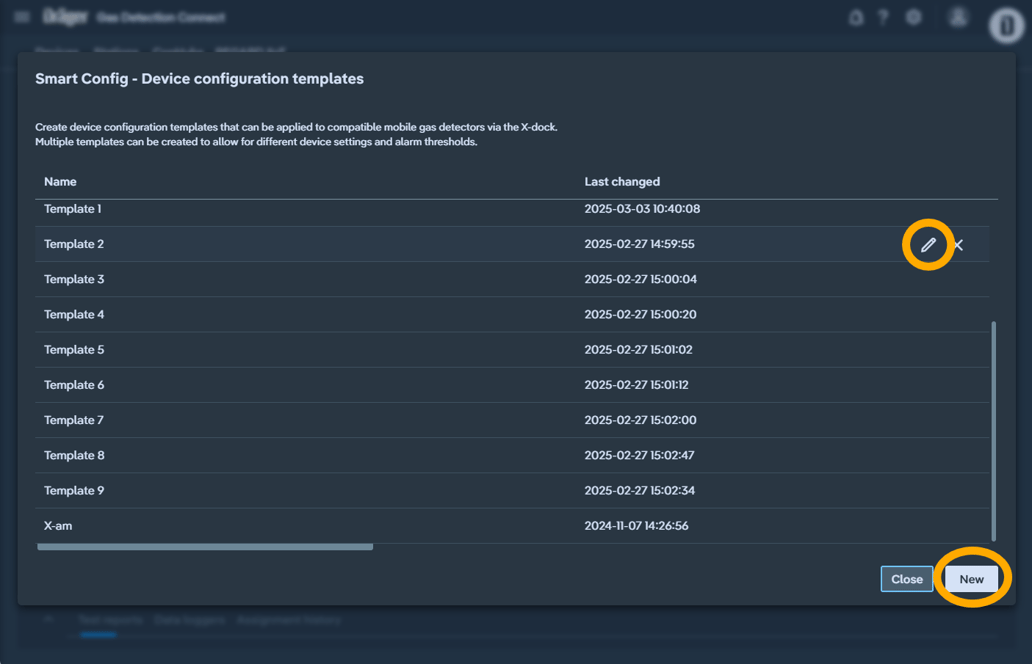Image resolution: width=1032 pixels, height=664 pixels.
Task: Delete Template 2 with the X icon
Action: (x=958, y=245)
